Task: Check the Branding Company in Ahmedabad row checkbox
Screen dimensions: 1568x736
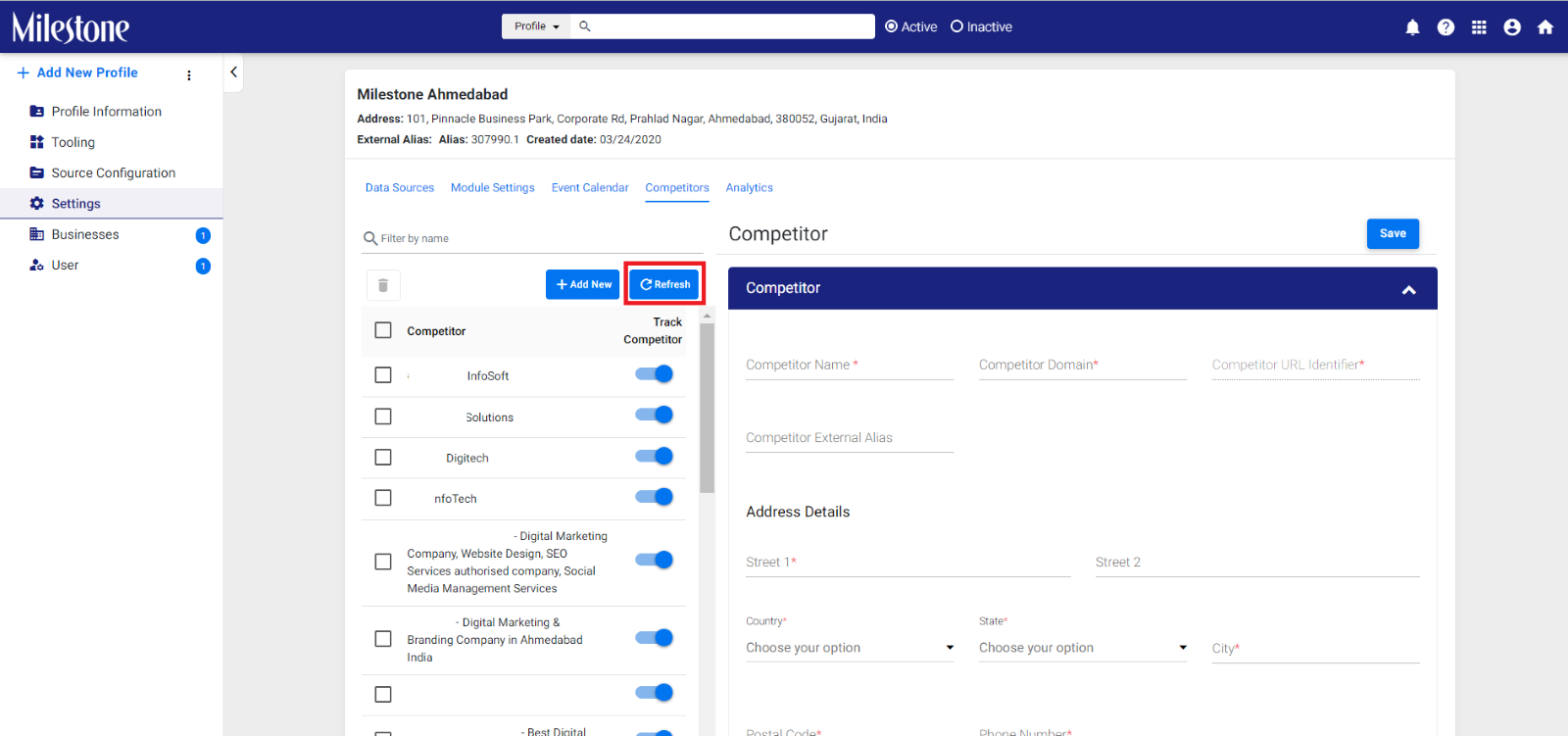Action: click(383, 639)
